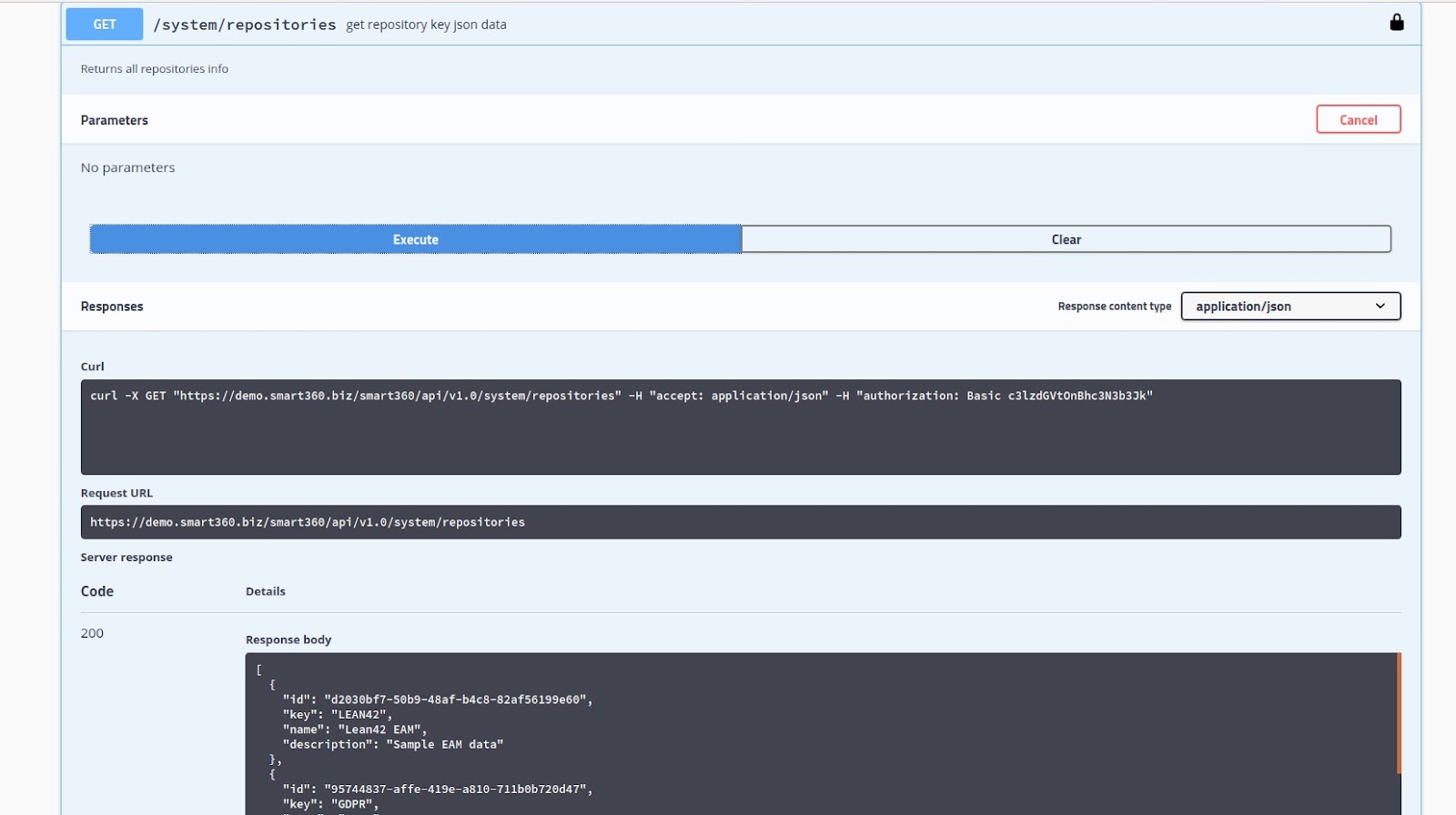
Task: Click the response body scrollbar
Action: (1399, 714)
